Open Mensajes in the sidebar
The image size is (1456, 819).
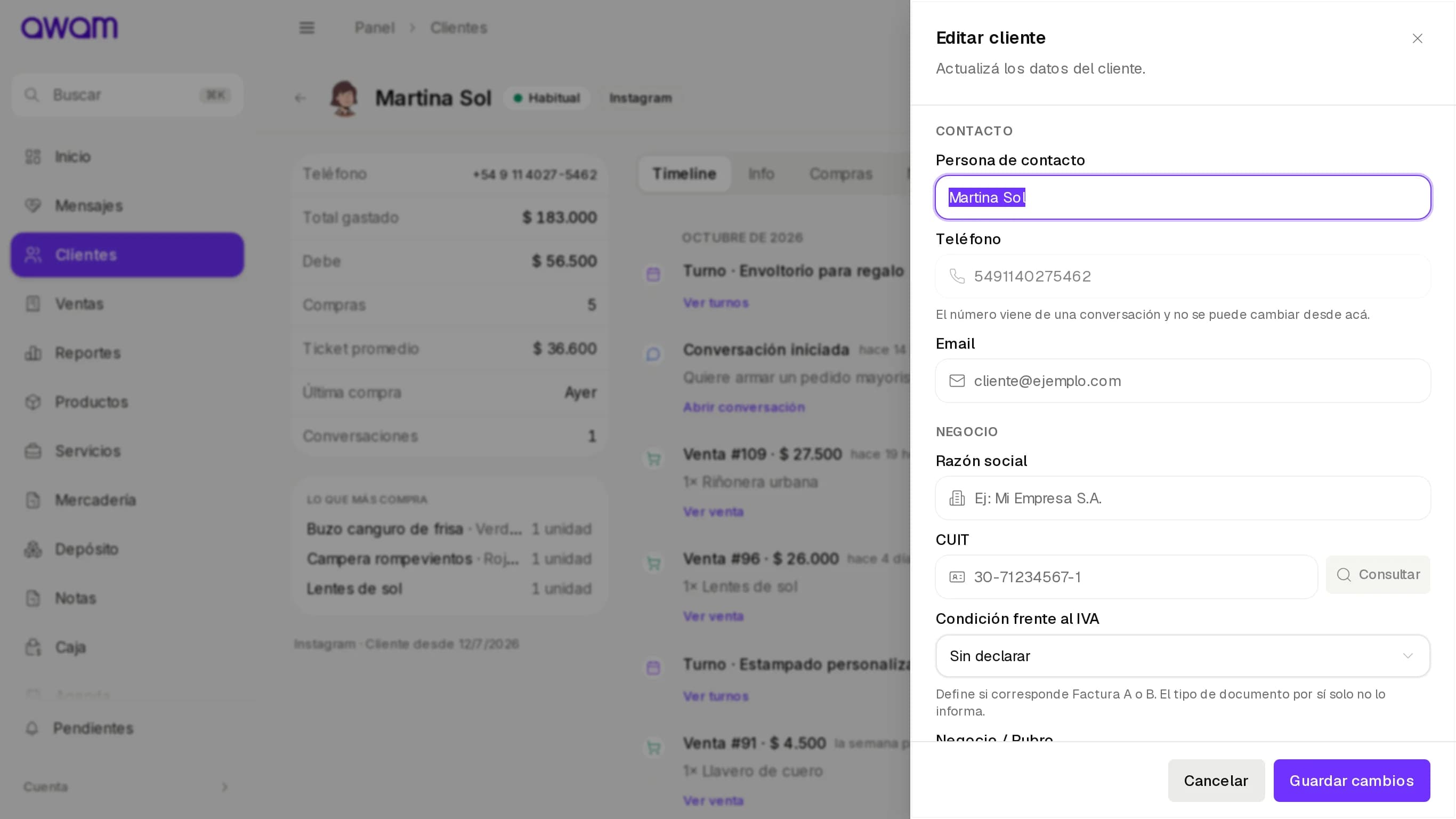(127, 205)
